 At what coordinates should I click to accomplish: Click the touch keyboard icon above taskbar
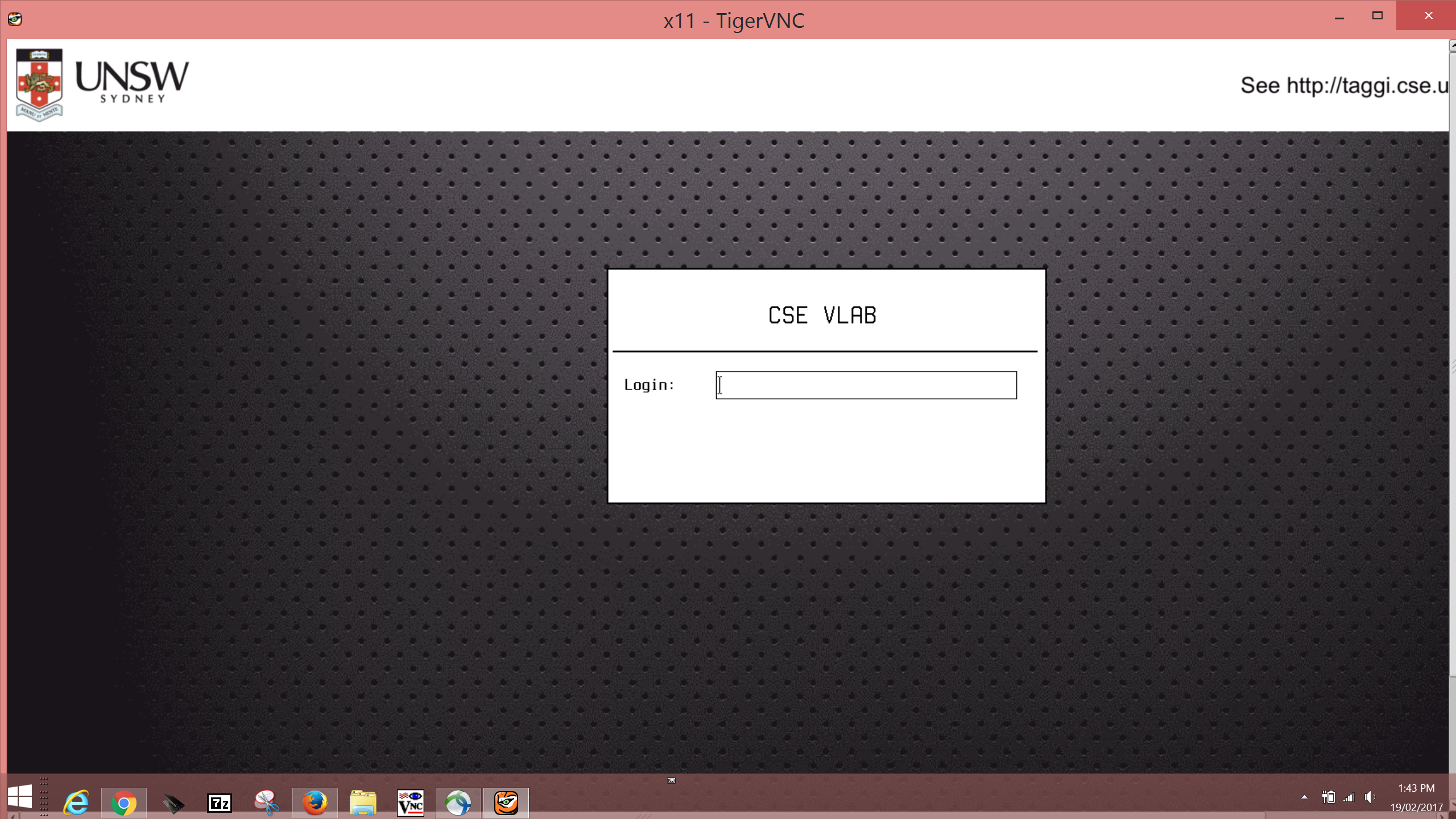coord(671,781)
